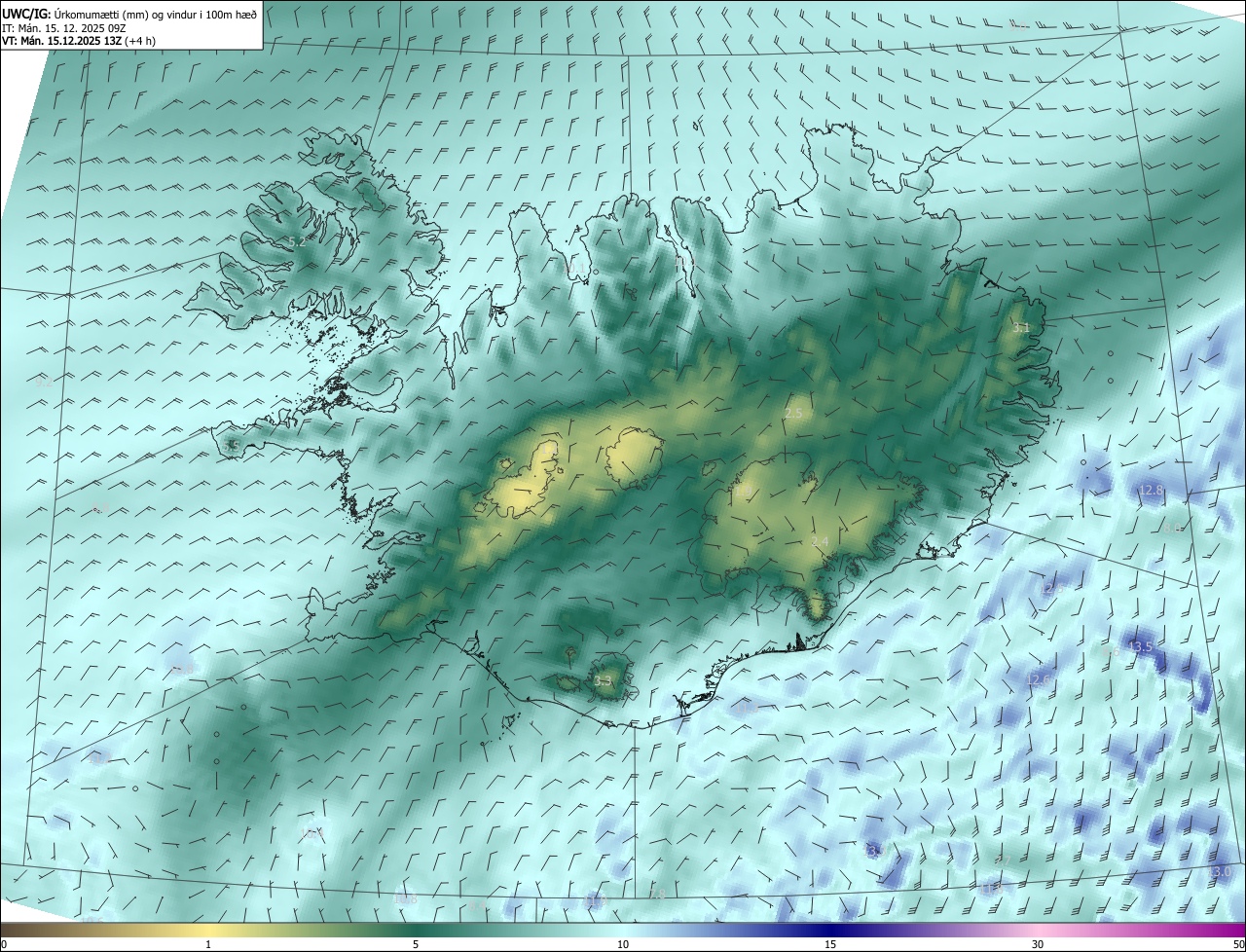
Task: Click the 'VT: Mán. 15.12.2025 13Z (+4 h)' line
Action: 79,41
